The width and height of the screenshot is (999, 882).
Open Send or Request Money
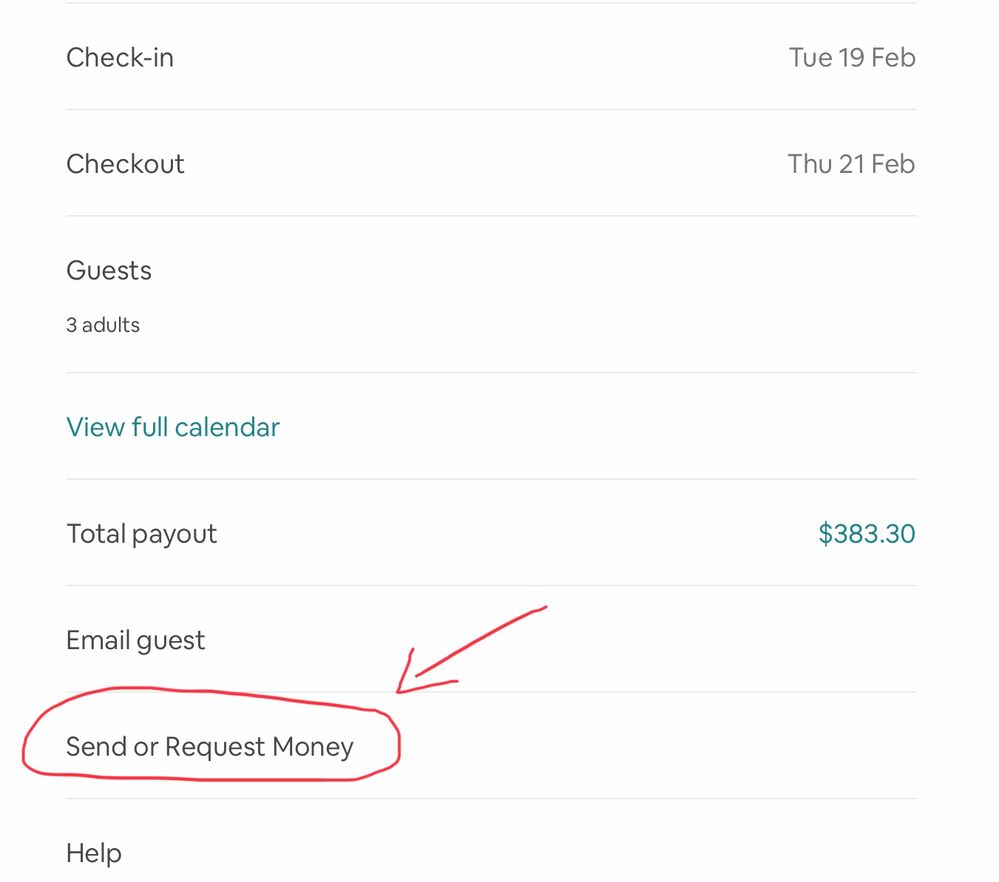click(x=209, y=747)
